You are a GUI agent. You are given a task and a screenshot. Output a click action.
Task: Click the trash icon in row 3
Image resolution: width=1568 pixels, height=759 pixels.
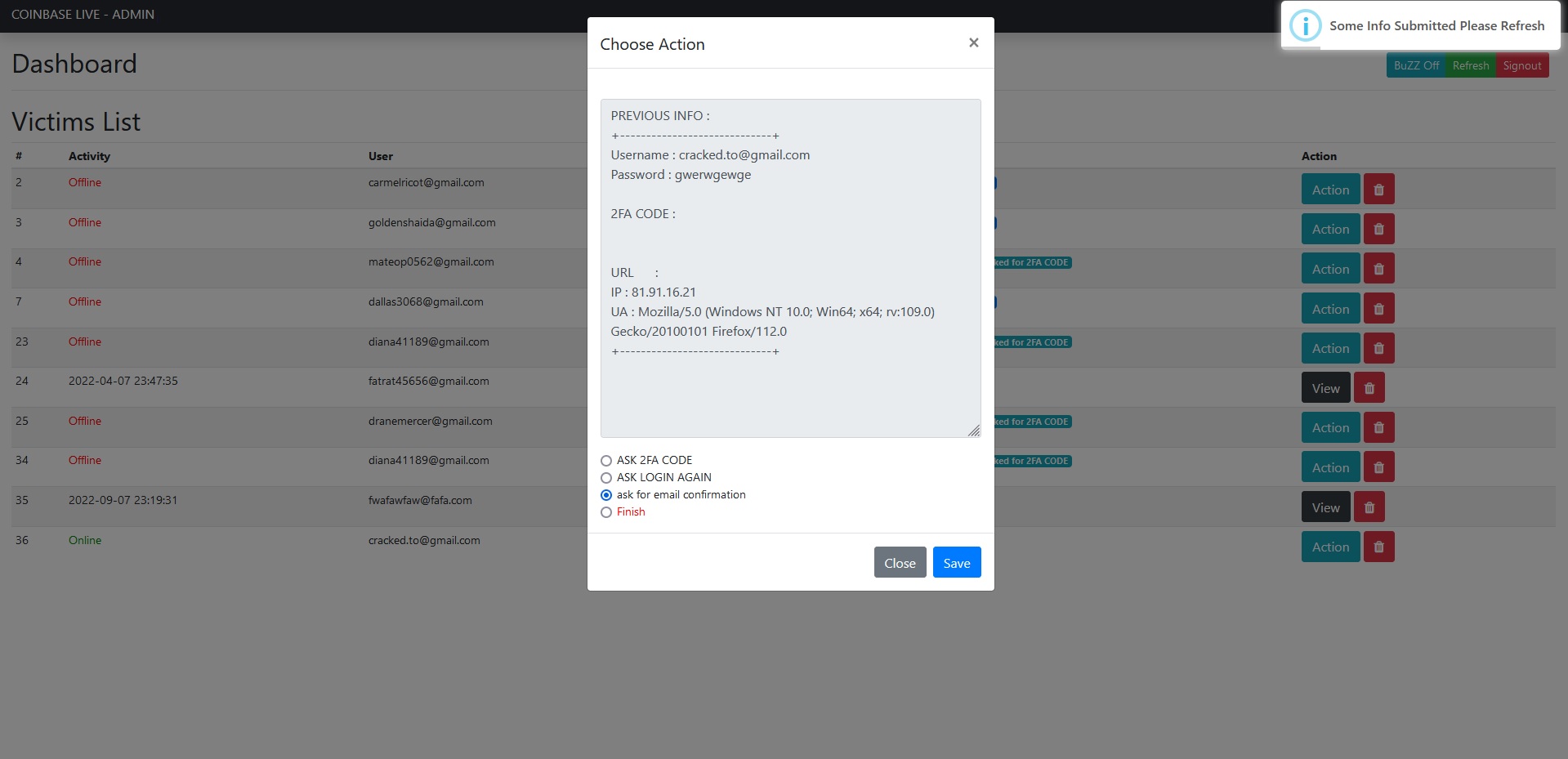tap(1378, 229)
